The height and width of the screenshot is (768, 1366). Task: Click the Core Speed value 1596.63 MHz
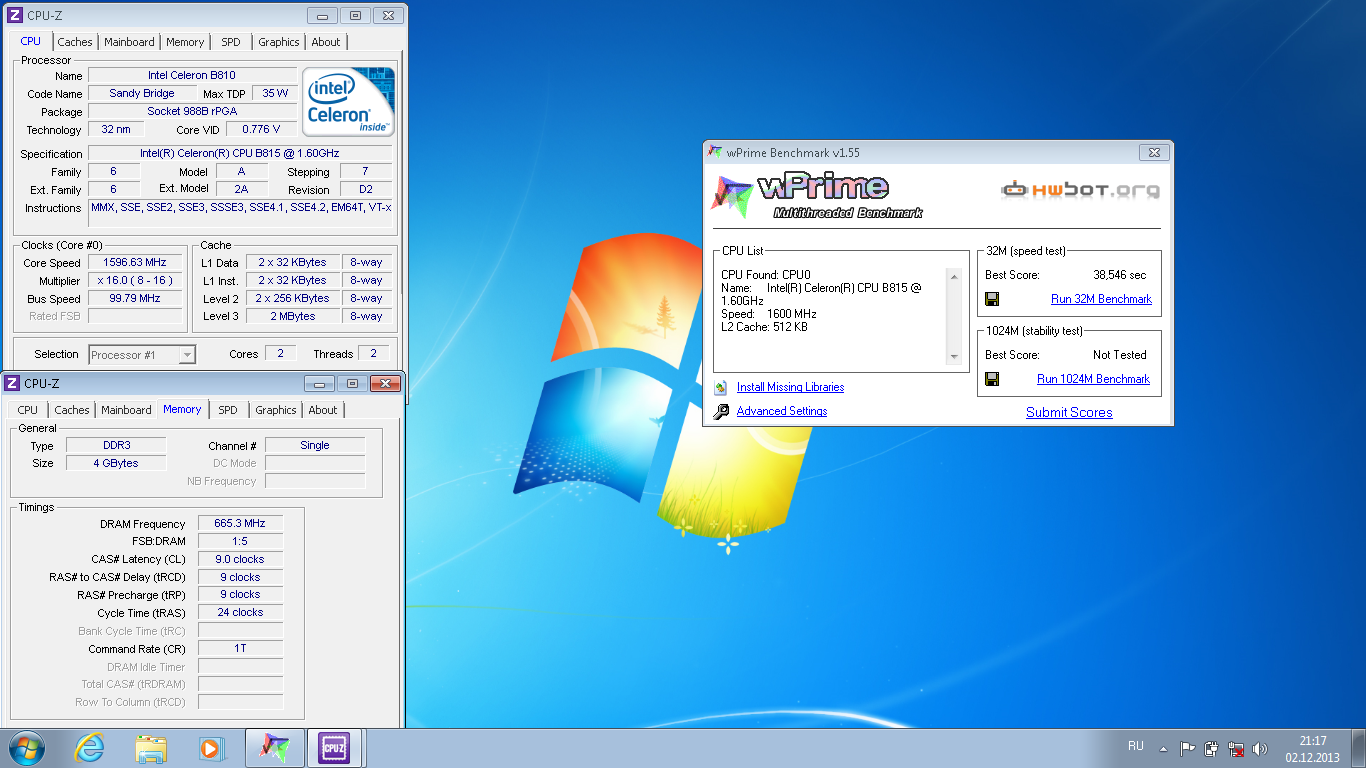(x=135, y=262)
